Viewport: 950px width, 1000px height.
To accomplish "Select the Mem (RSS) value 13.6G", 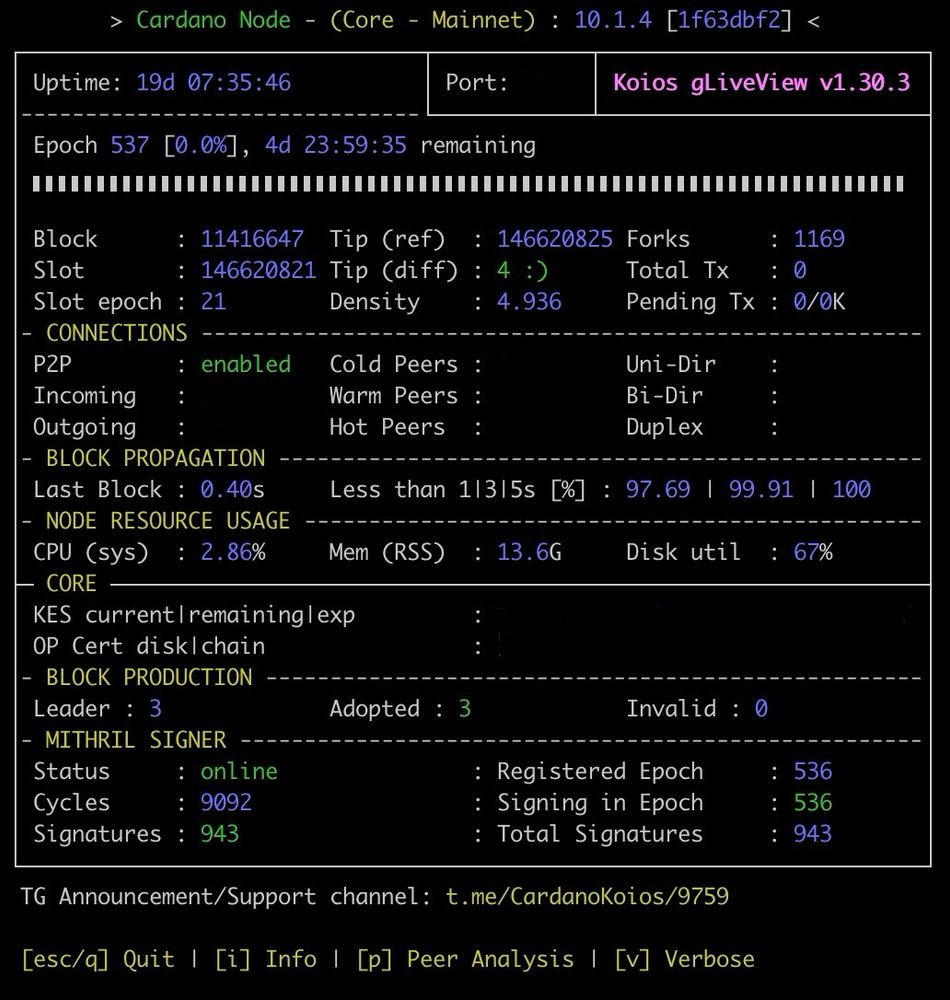I will pos(529,551).
